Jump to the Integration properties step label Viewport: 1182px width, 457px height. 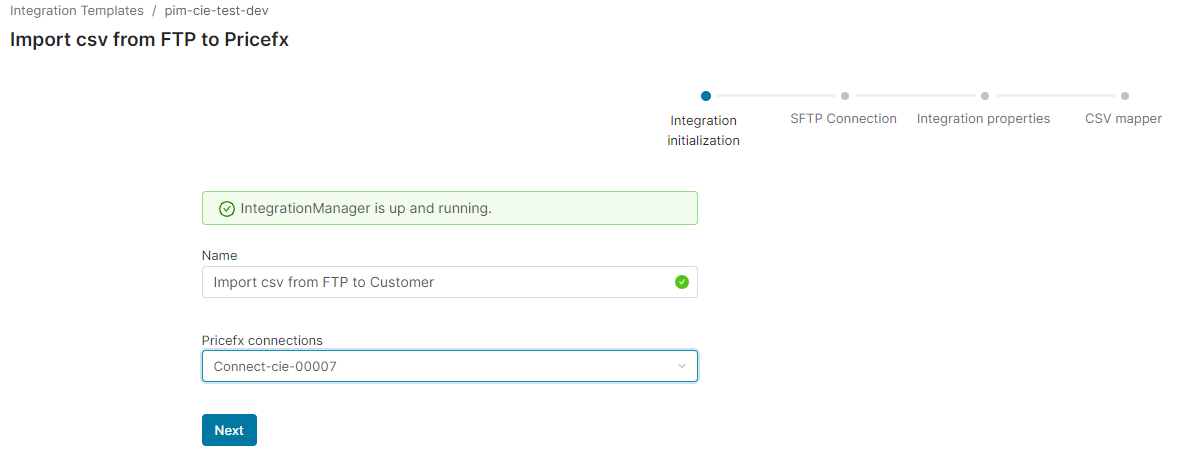point(983,119)
